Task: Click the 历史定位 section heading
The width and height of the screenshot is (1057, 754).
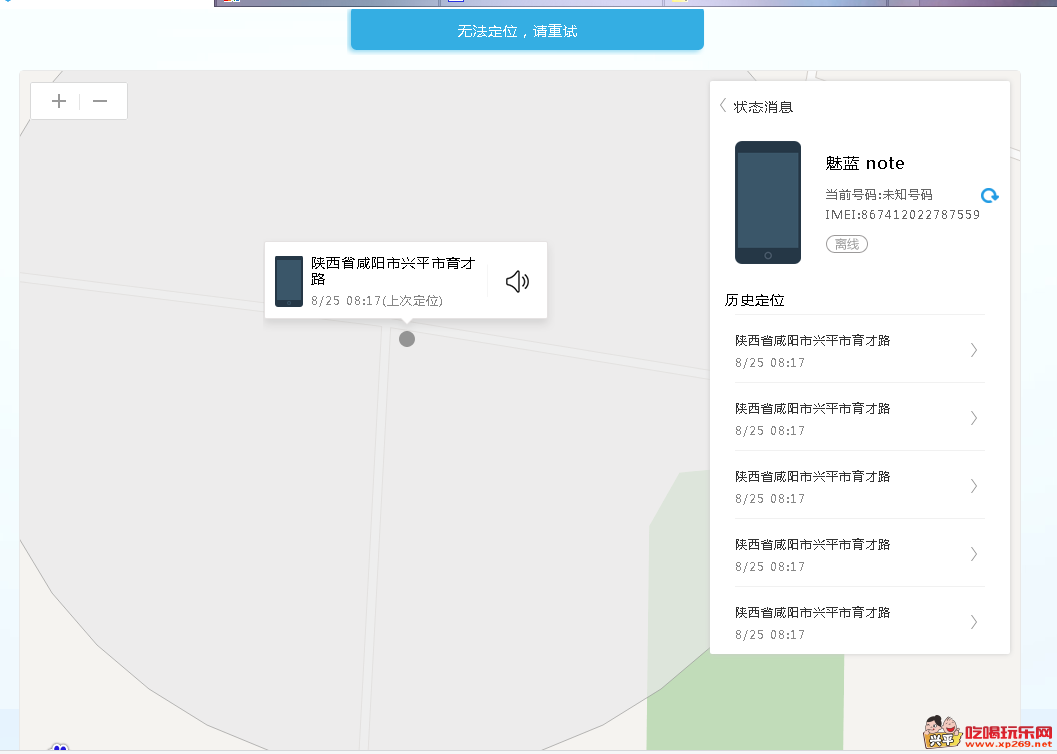Action: coord(755,300)
